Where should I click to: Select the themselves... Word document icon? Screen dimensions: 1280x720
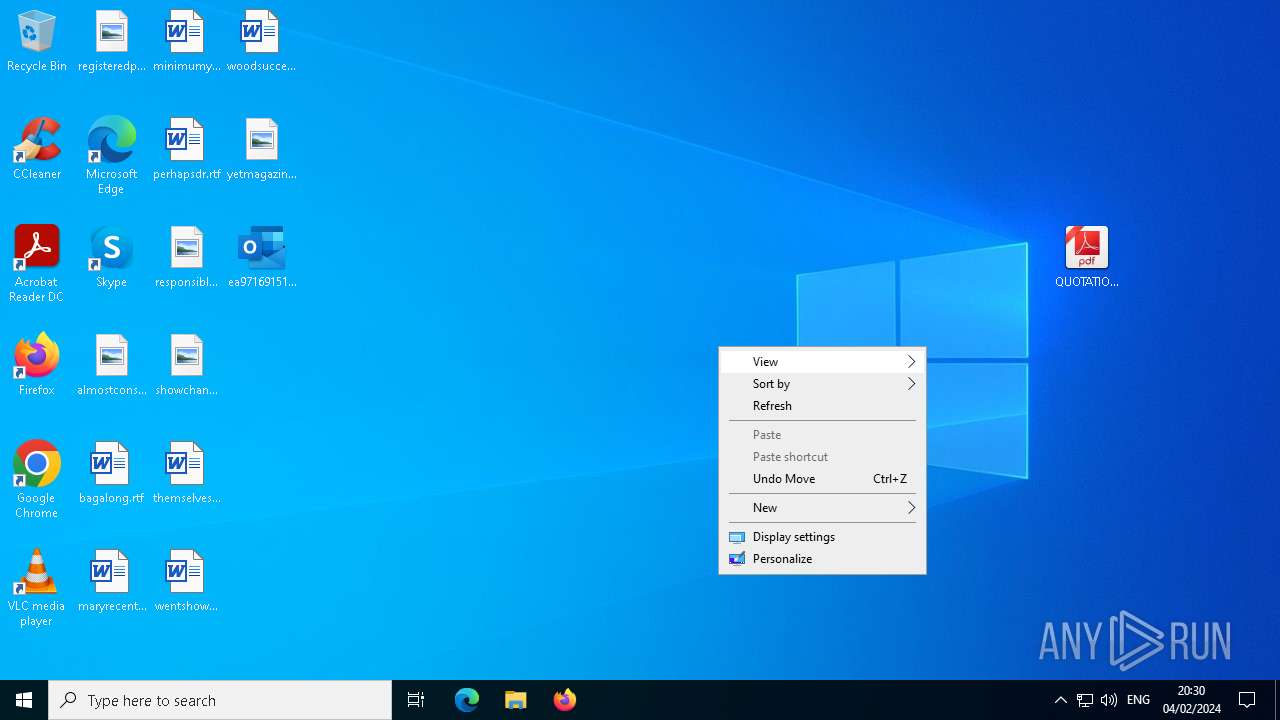tap(187, 474)
